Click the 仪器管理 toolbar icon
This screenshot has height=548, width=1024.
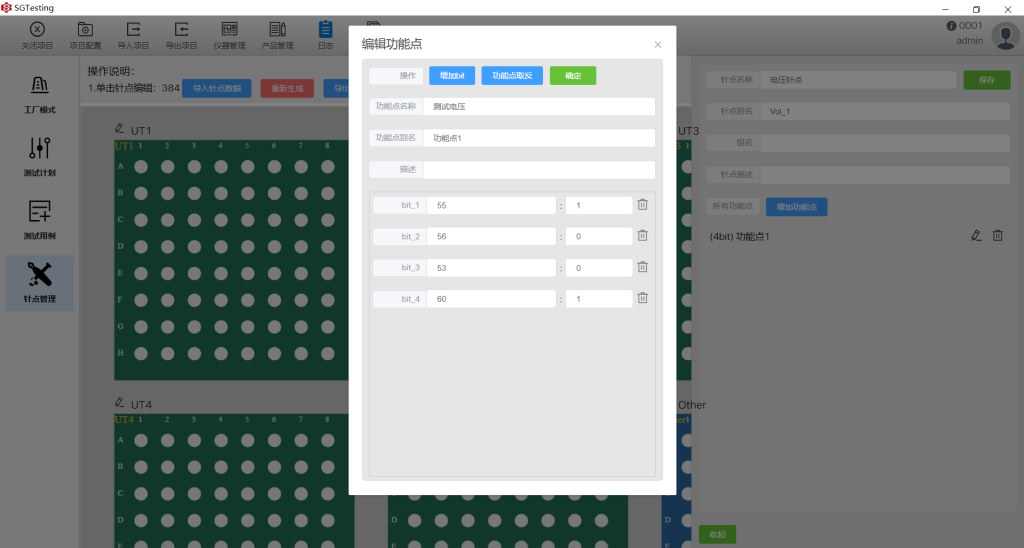[229, 35]
